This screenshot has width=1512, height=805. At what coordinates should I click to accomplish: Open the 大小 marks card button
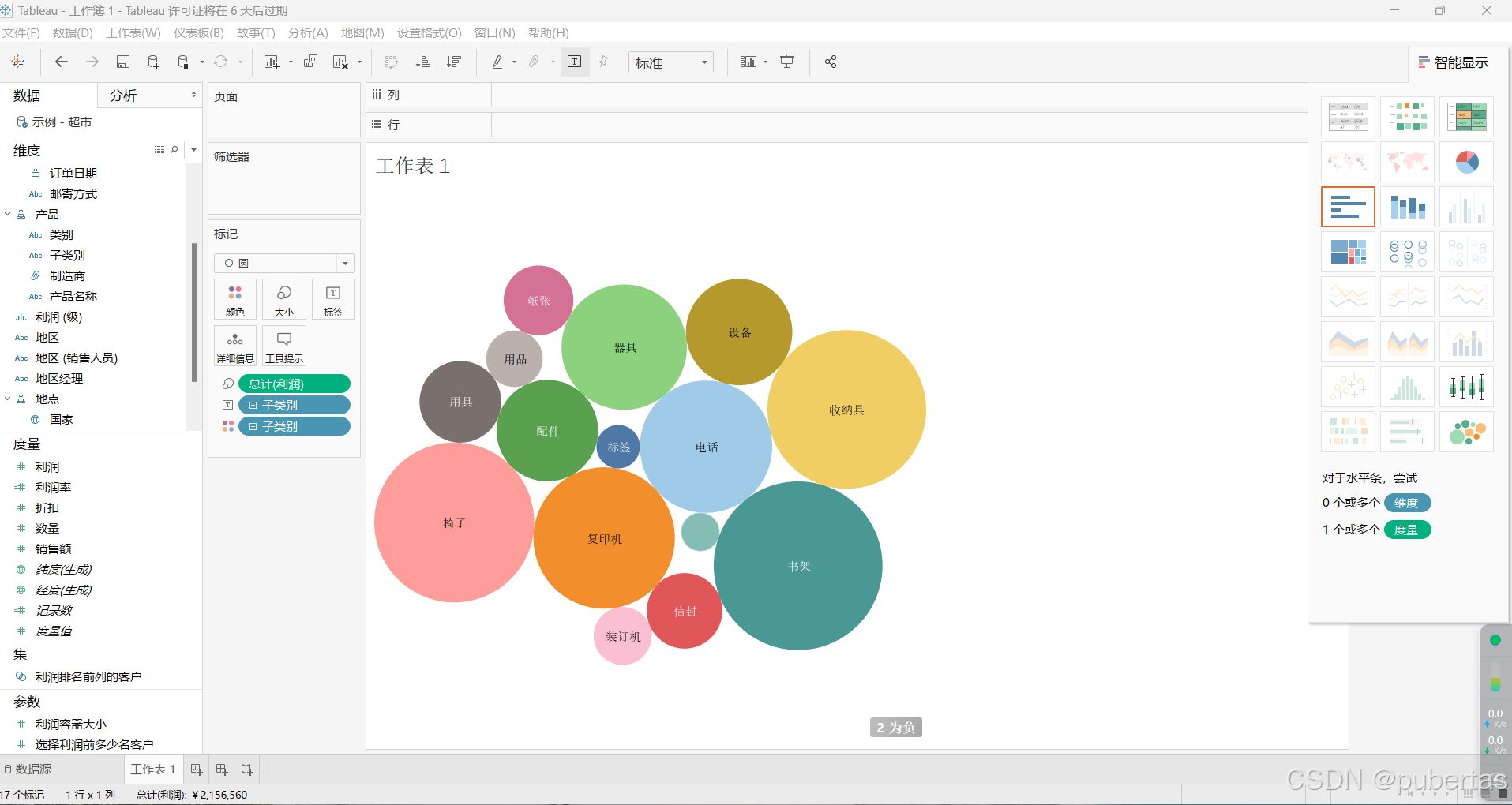click(284, 300)
